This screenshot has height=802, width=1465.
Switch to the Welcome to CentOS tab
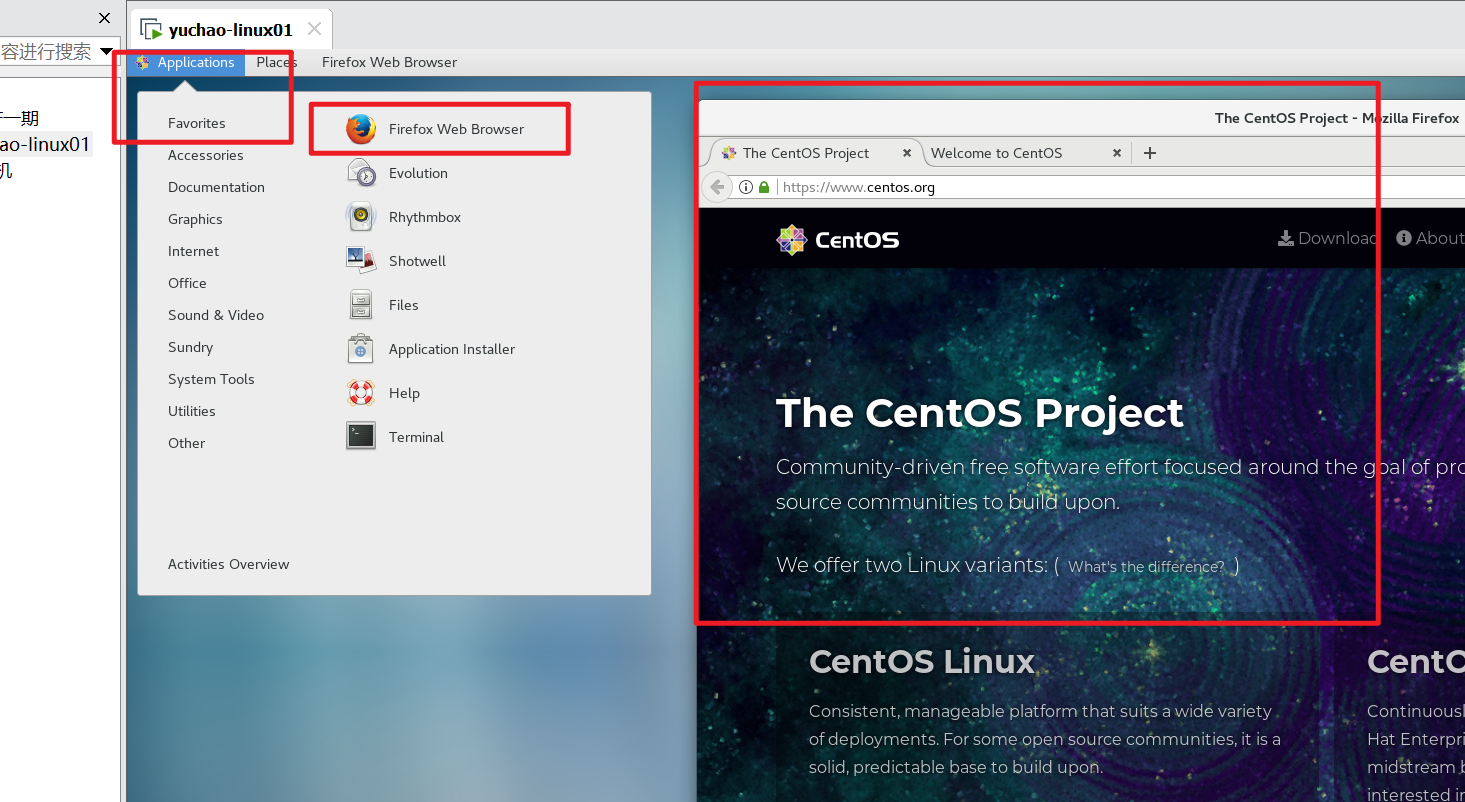point(996,153)
